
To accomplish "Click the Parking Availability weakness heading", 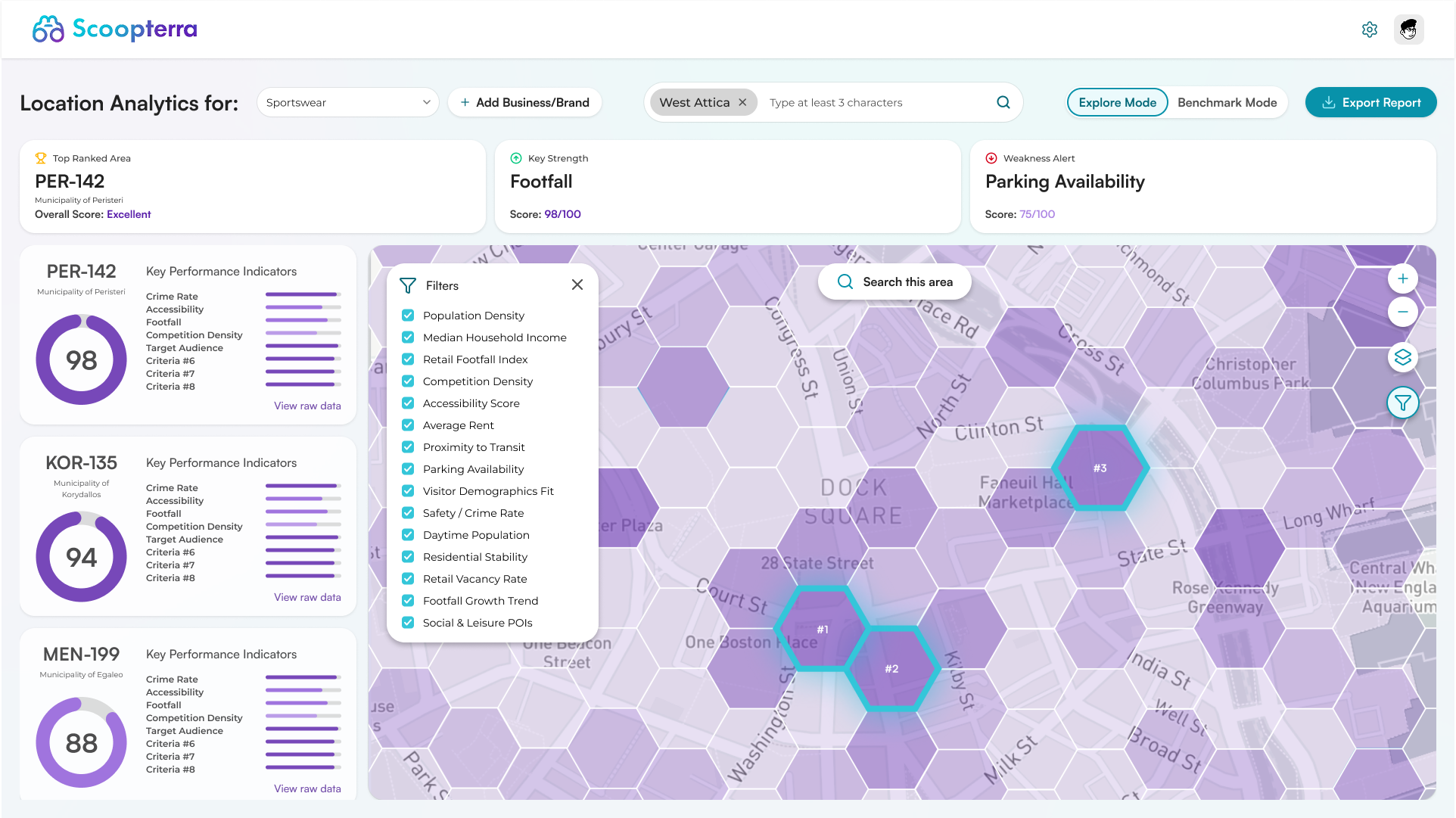I will 1065,182.
